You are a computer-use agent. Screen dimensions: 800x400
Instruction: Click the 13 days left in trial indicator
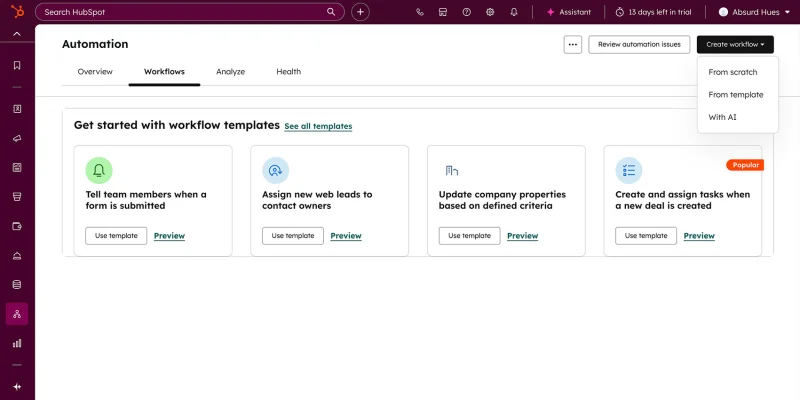tap(654, 12)
